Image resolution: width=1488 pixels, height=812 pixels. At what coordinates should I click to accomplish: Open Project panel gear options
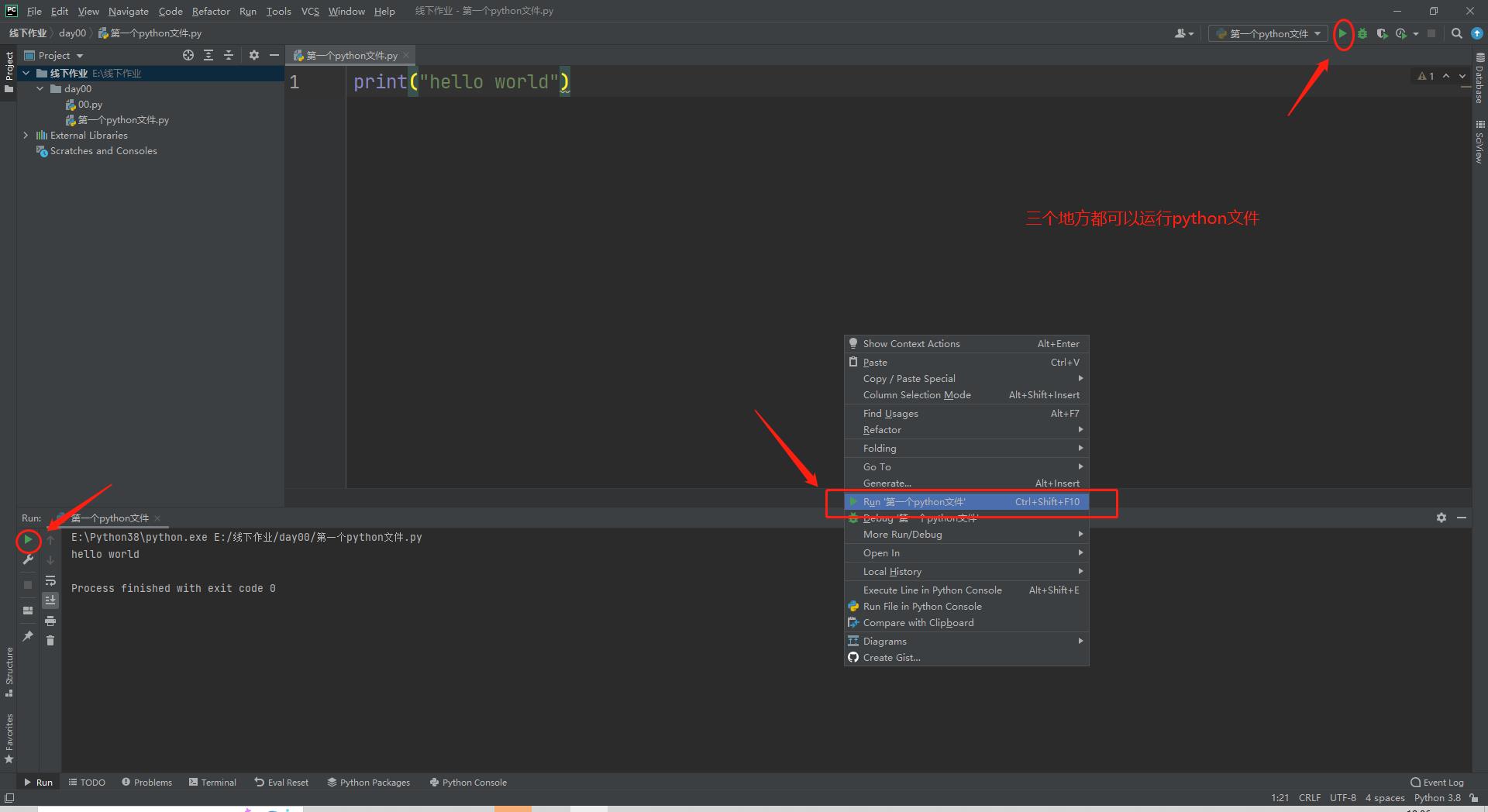(x=253, y=55)
